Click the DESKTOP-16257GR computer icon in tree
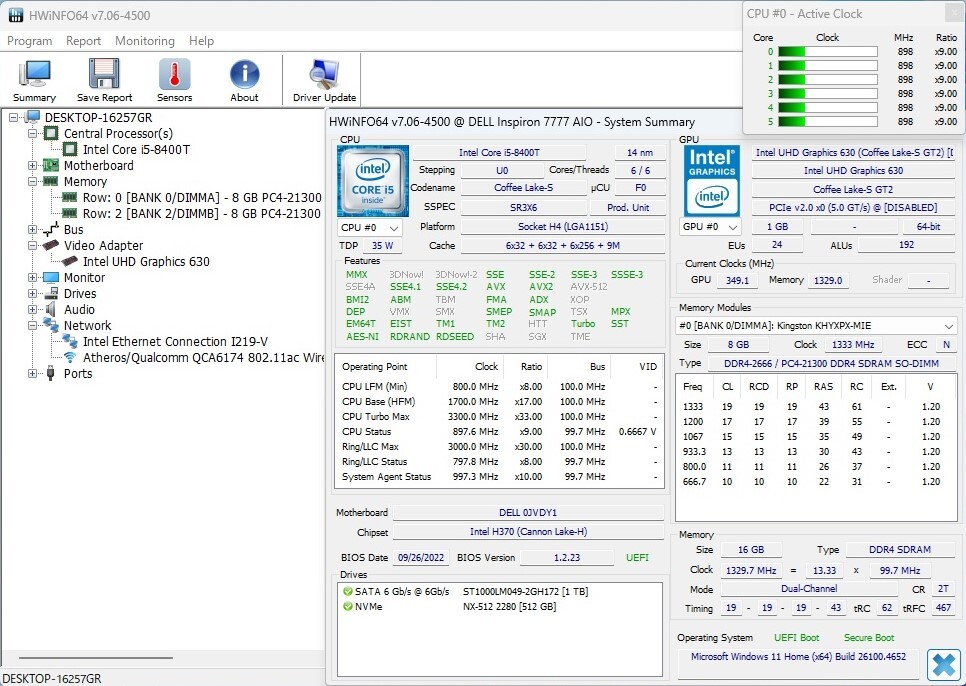The image size is (966, 686). point(32,118)
